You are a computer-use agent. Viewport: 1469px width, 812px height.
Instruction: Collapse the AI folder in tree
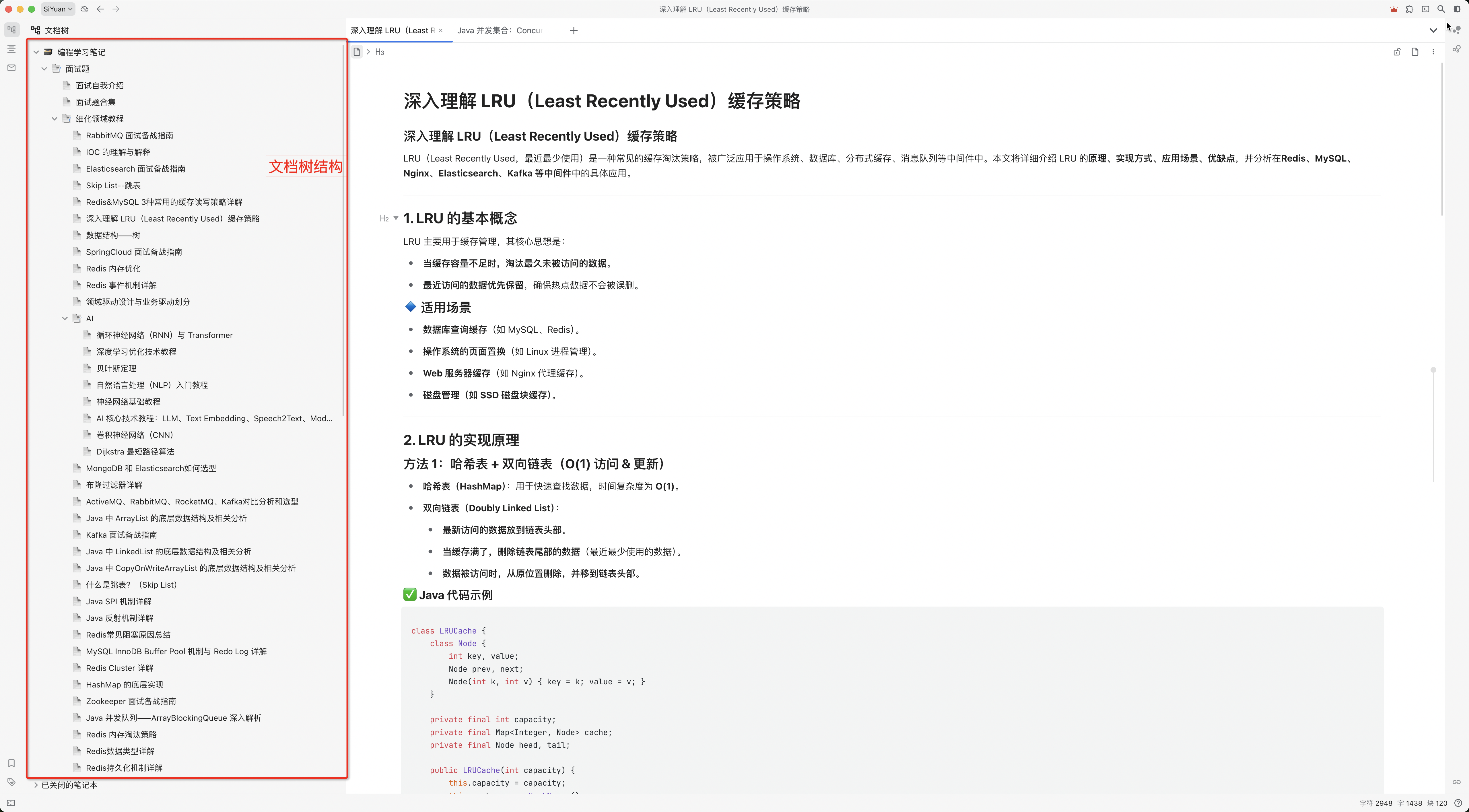[65, 318]
